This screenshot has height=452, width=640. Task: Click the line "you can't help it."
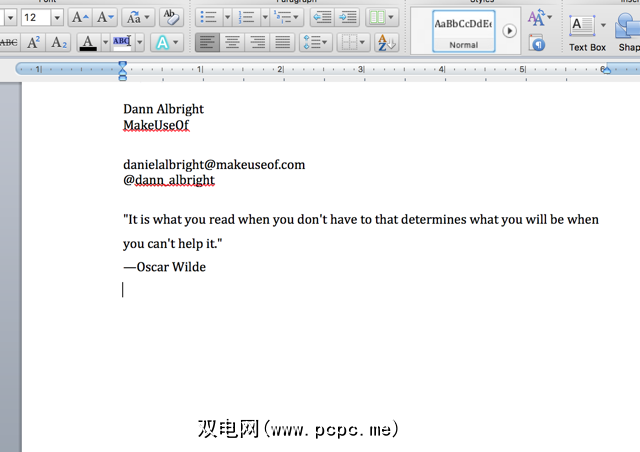(173, 244)
